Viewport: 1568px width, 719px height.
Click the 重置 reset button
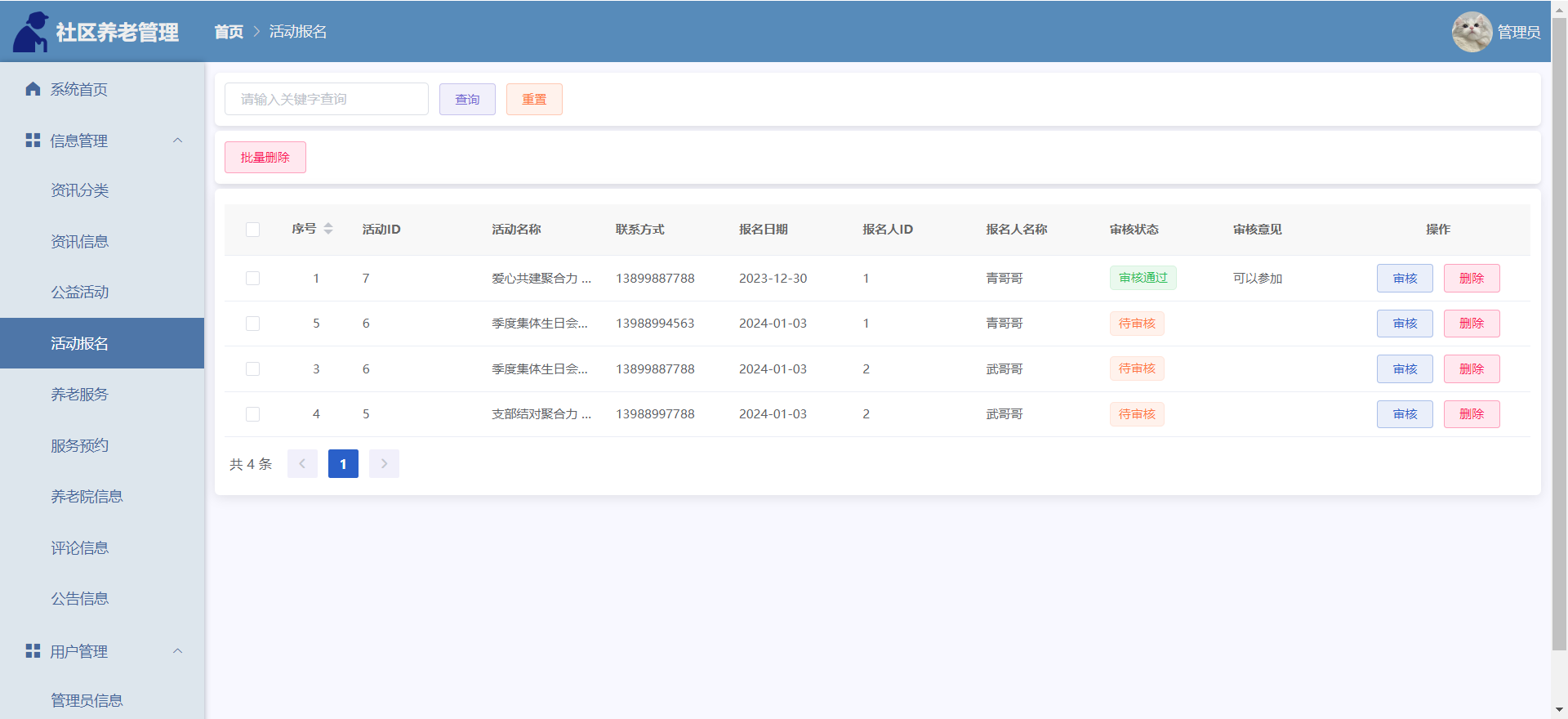point(534,99)
